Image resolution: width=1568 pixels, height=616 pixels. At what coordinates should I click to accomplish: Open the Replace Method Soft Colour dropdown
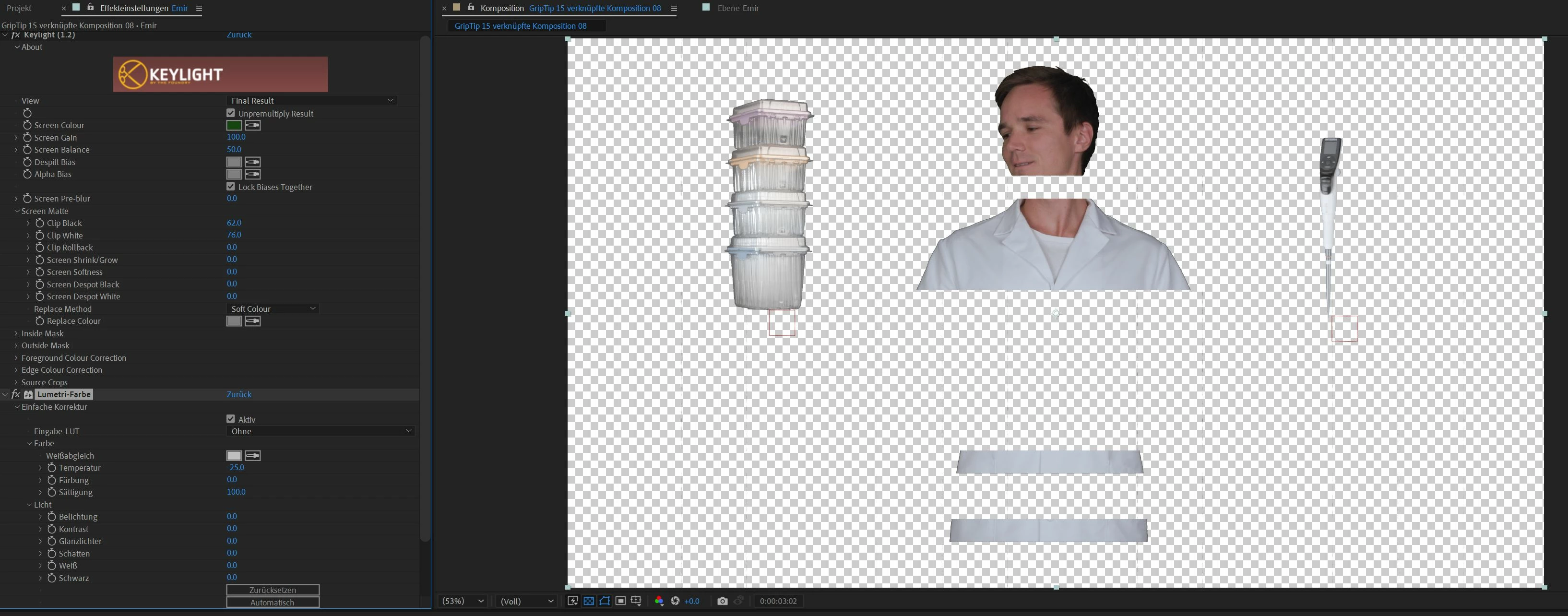point(273,308)
